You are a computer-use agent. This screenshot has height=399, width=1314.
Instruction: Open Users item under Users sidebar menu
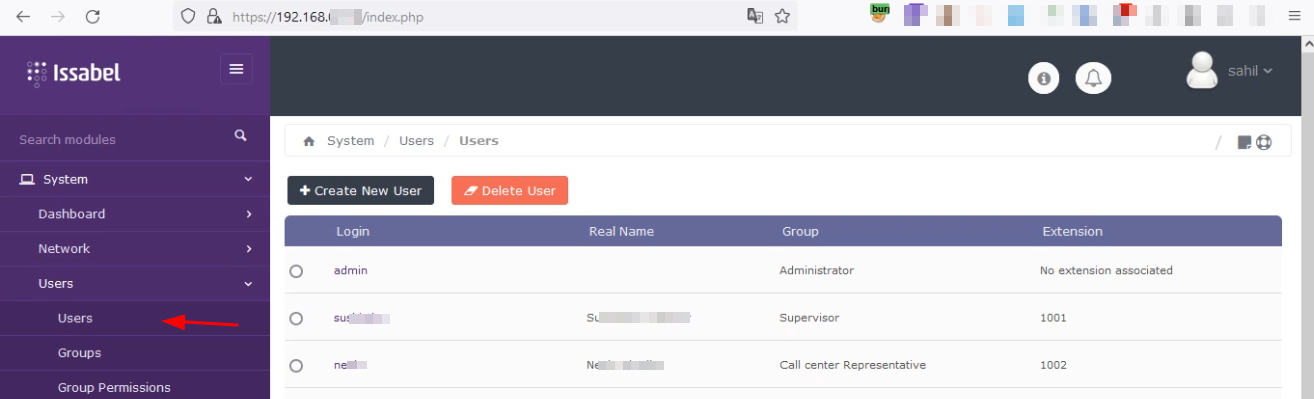pyautogui.click(x=75, y=318)
